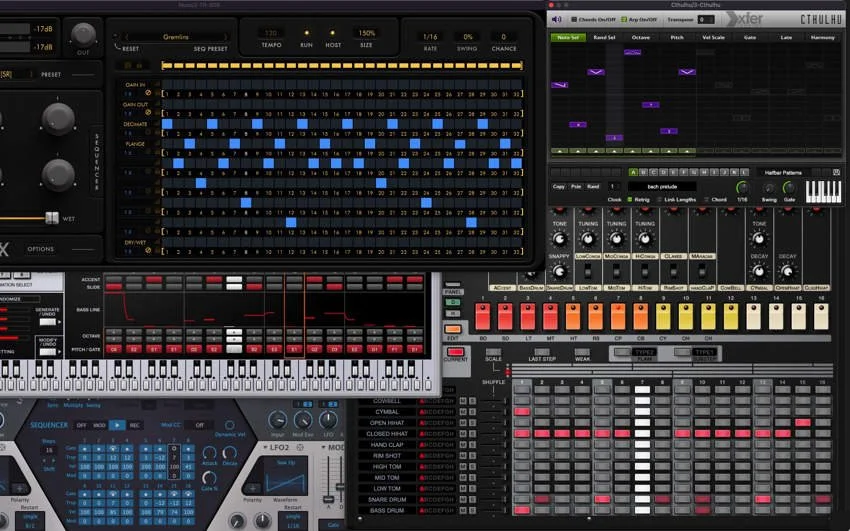Click the Cthulhu 1/16 clock knob

(x=742, y=188)
